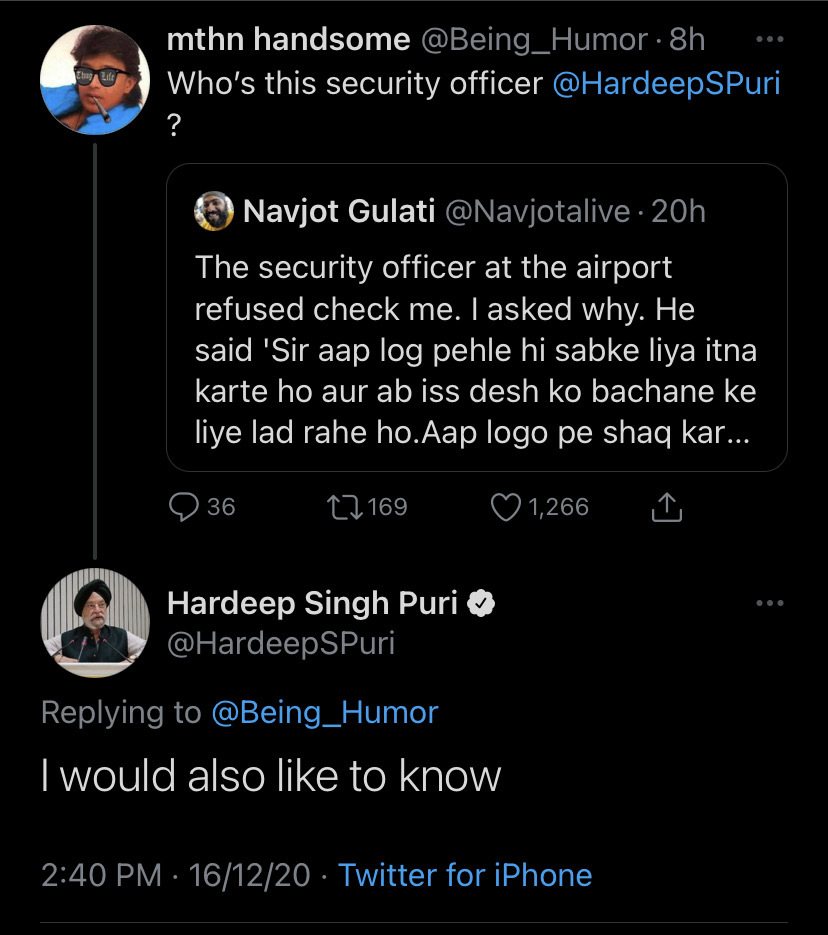Tap the @HardeepSPuri handle under the name

pos(281,643)
